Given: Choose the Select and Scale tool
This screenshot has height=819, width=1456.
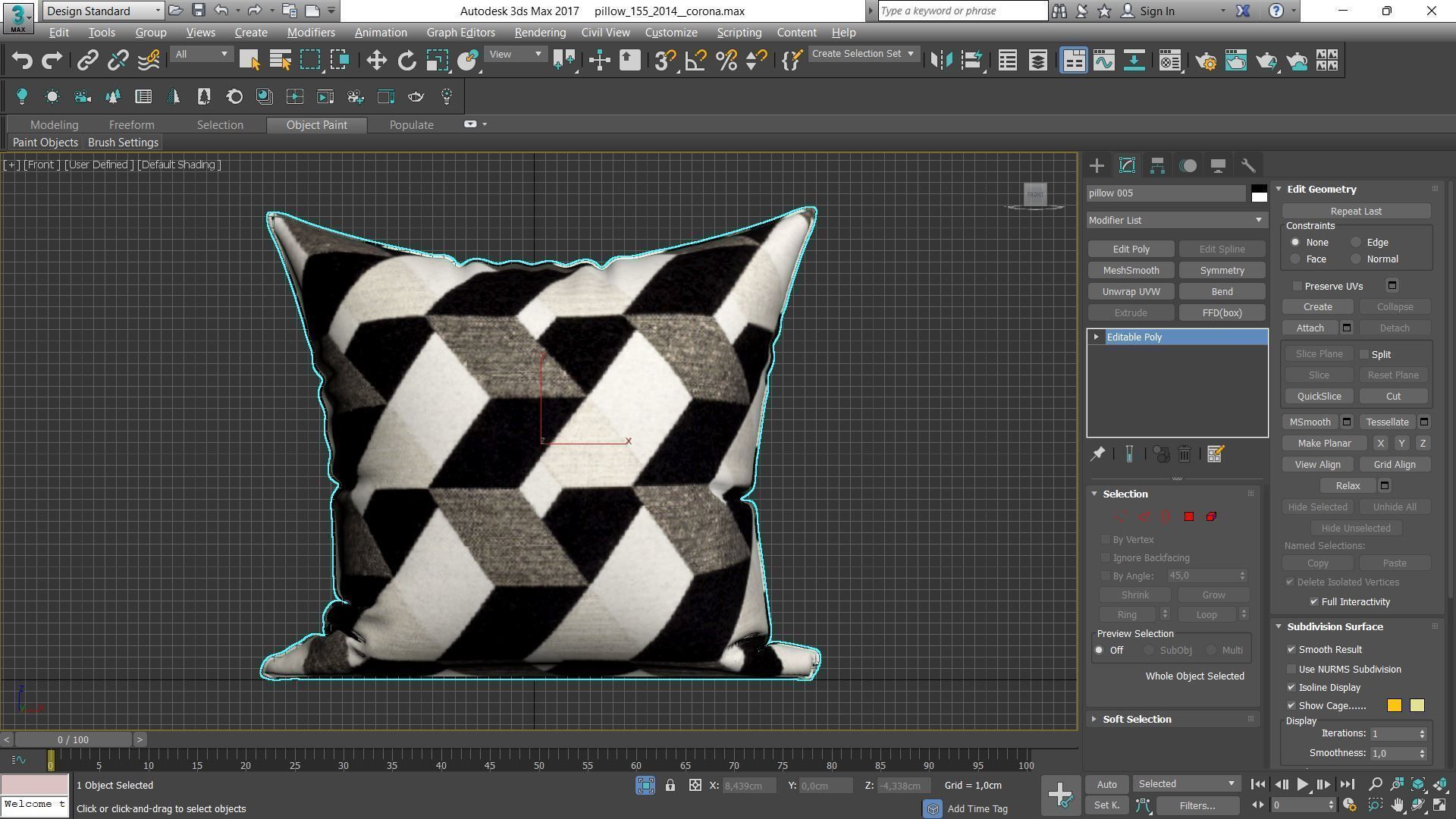Looking at the screenshot, I should [437, 61].
